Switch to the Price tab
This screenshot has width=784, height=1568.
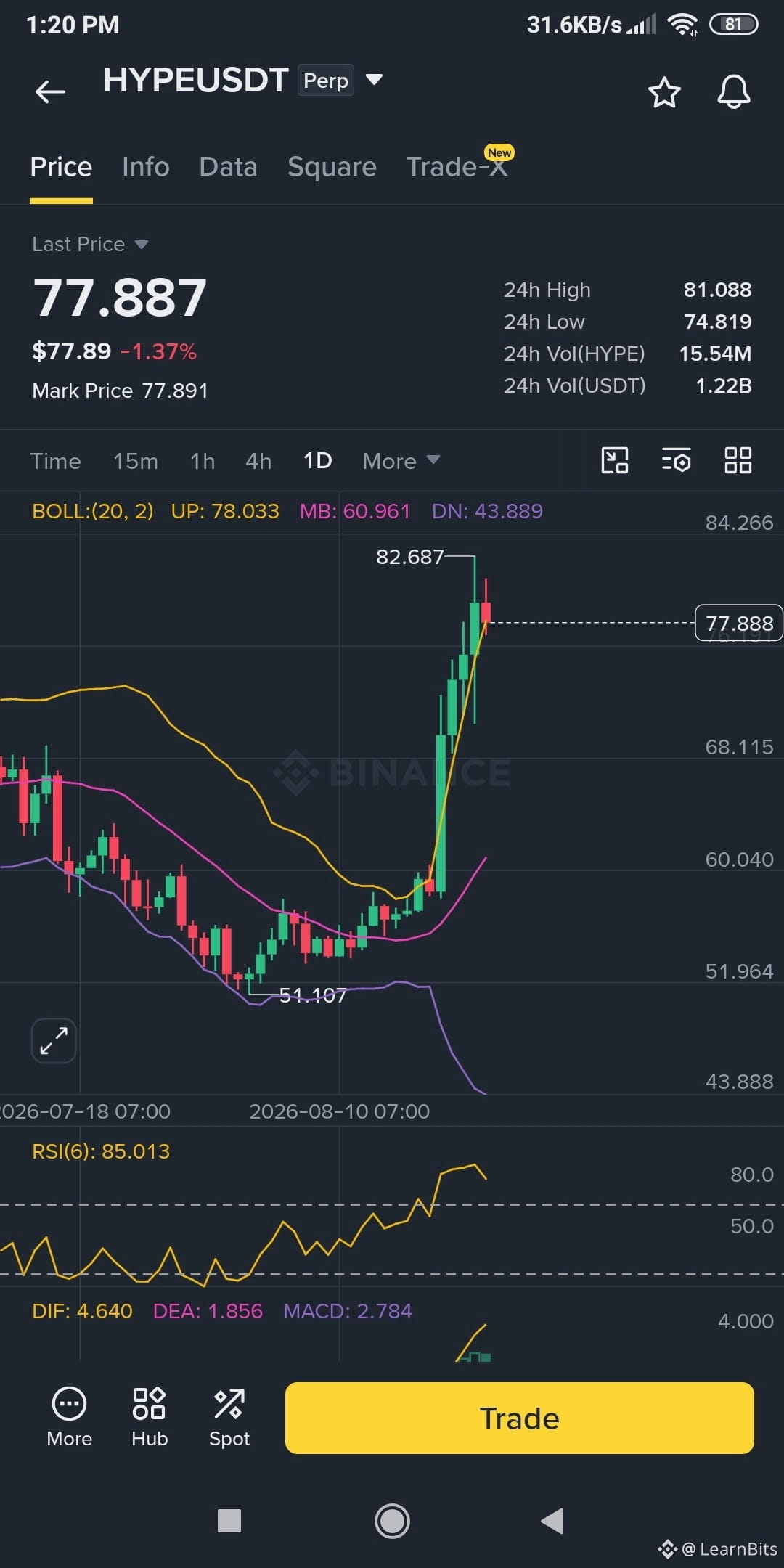pyautogui.click(x=61, y=167)
